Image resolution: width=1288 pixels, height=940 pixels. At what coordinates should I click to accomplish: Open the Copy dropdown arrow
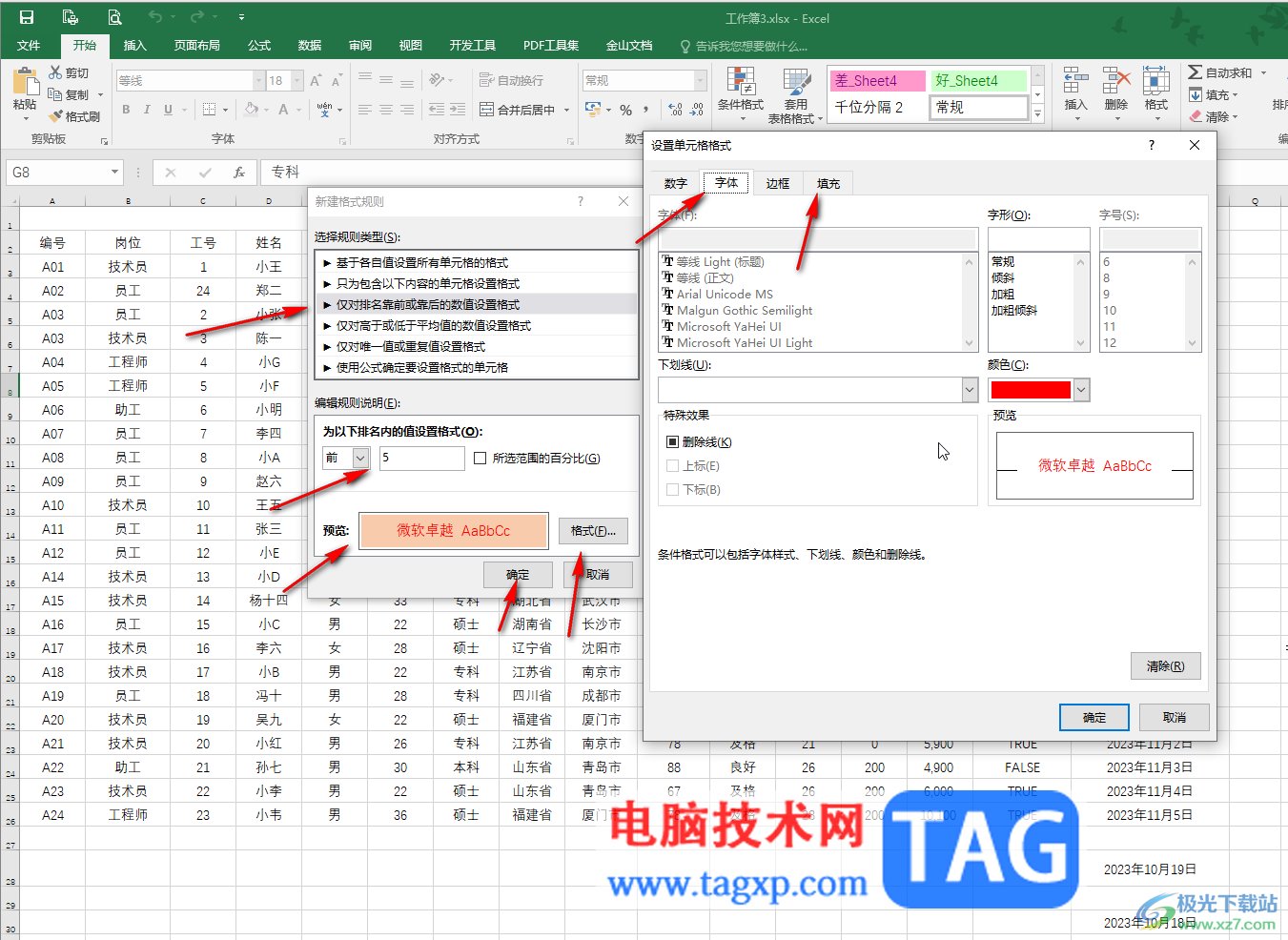click(100, 95)
